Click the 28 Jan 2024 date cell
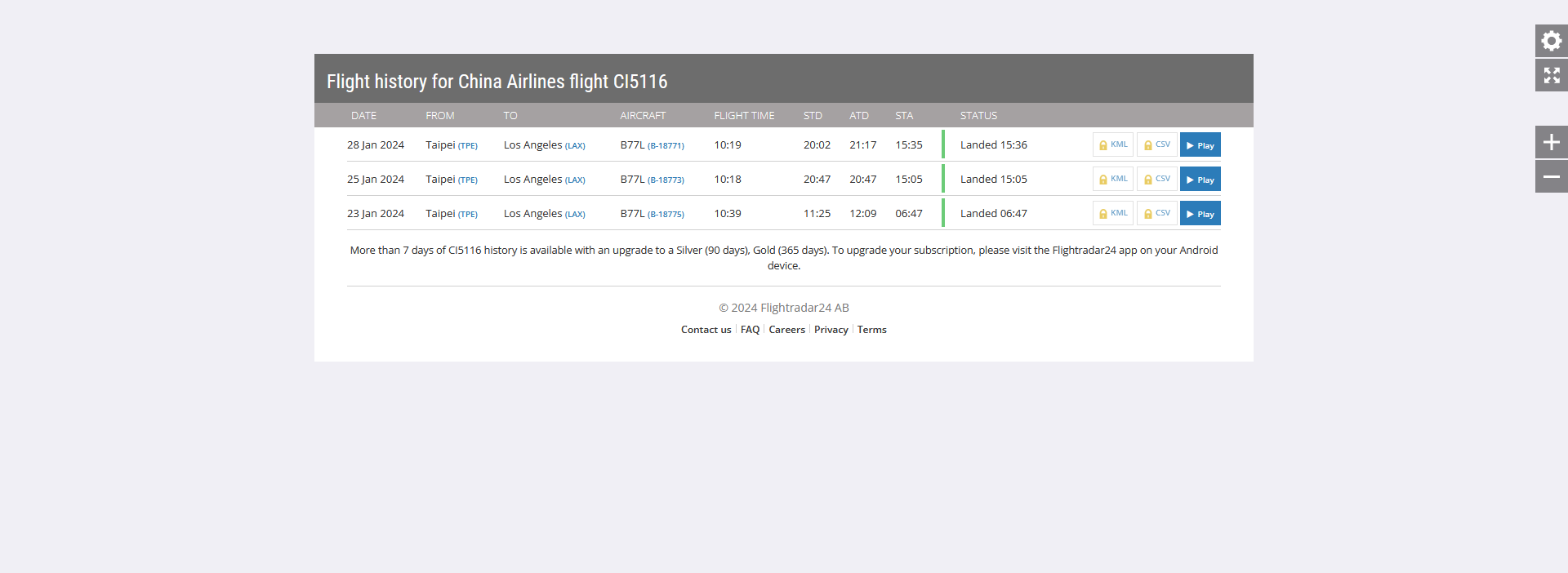The height and width of the screenshot is (573, 1568). click(x=376, y=145)
